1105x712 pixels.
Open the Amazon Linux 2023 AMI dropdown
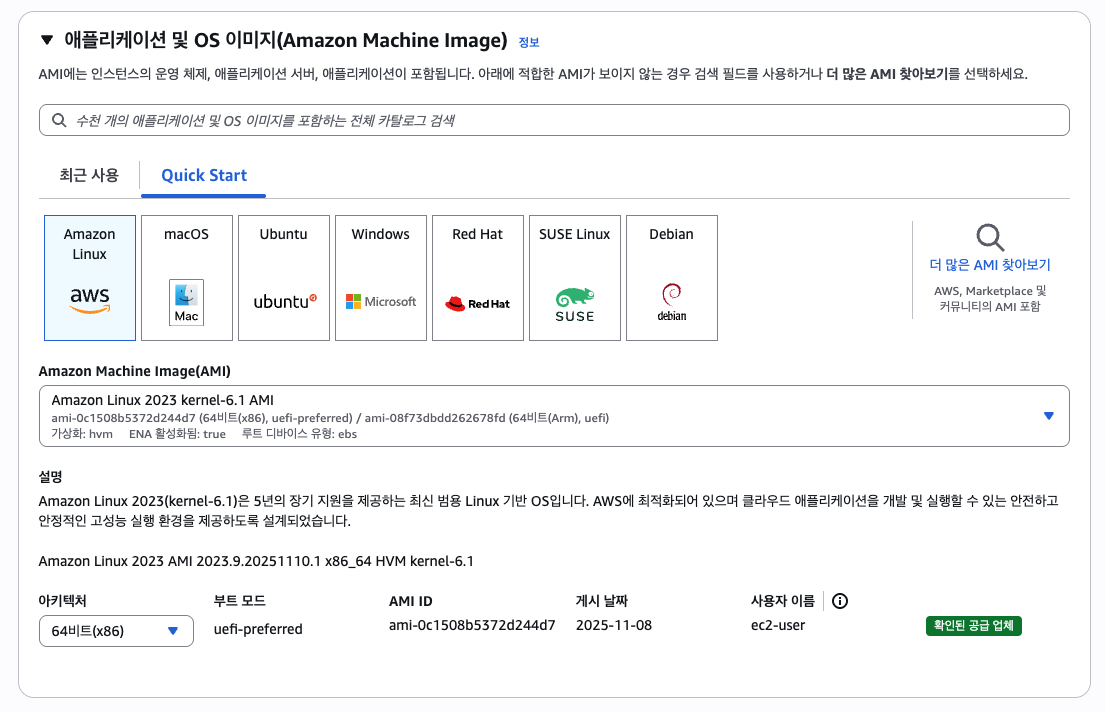click(x=554, y=416)
